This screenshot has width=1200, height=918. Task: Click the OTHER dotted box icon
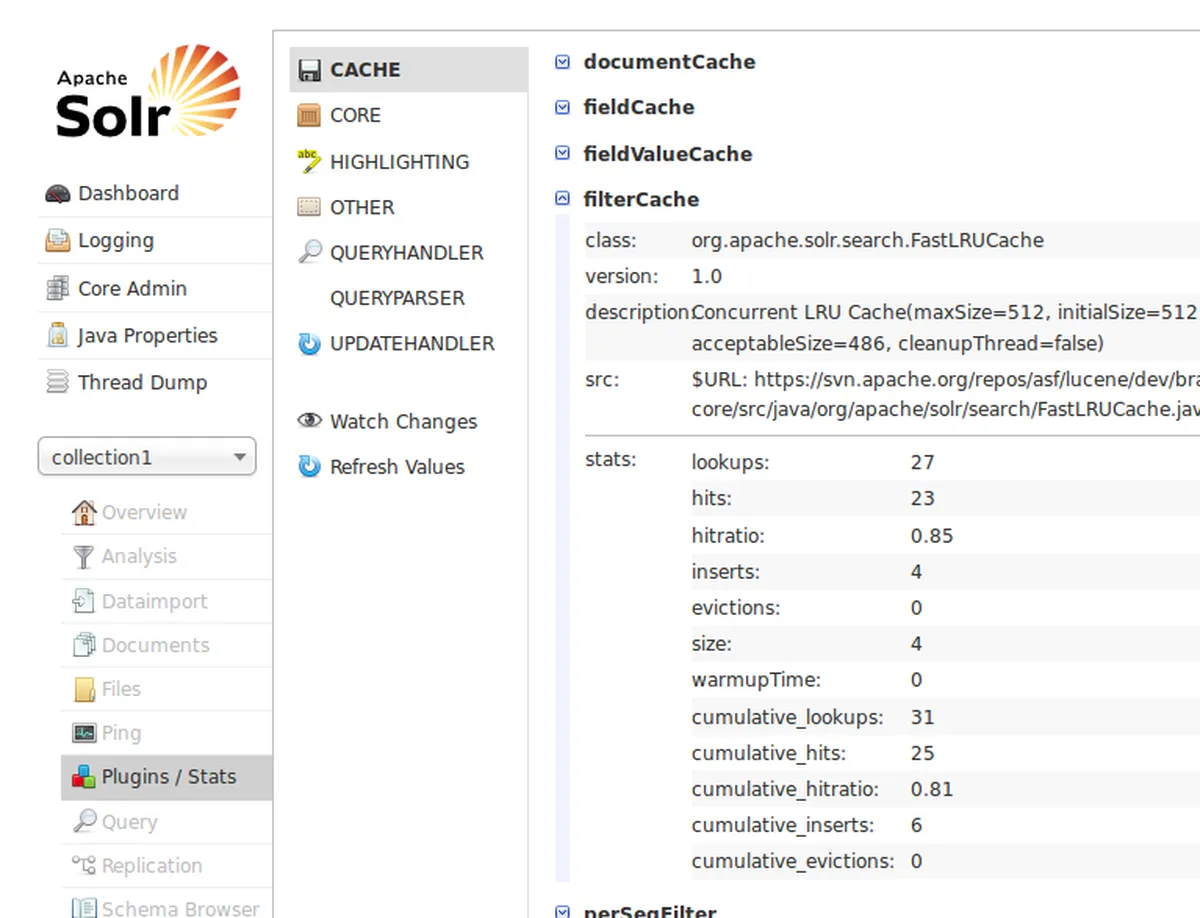pyautogui.click(x=310, y=207)
